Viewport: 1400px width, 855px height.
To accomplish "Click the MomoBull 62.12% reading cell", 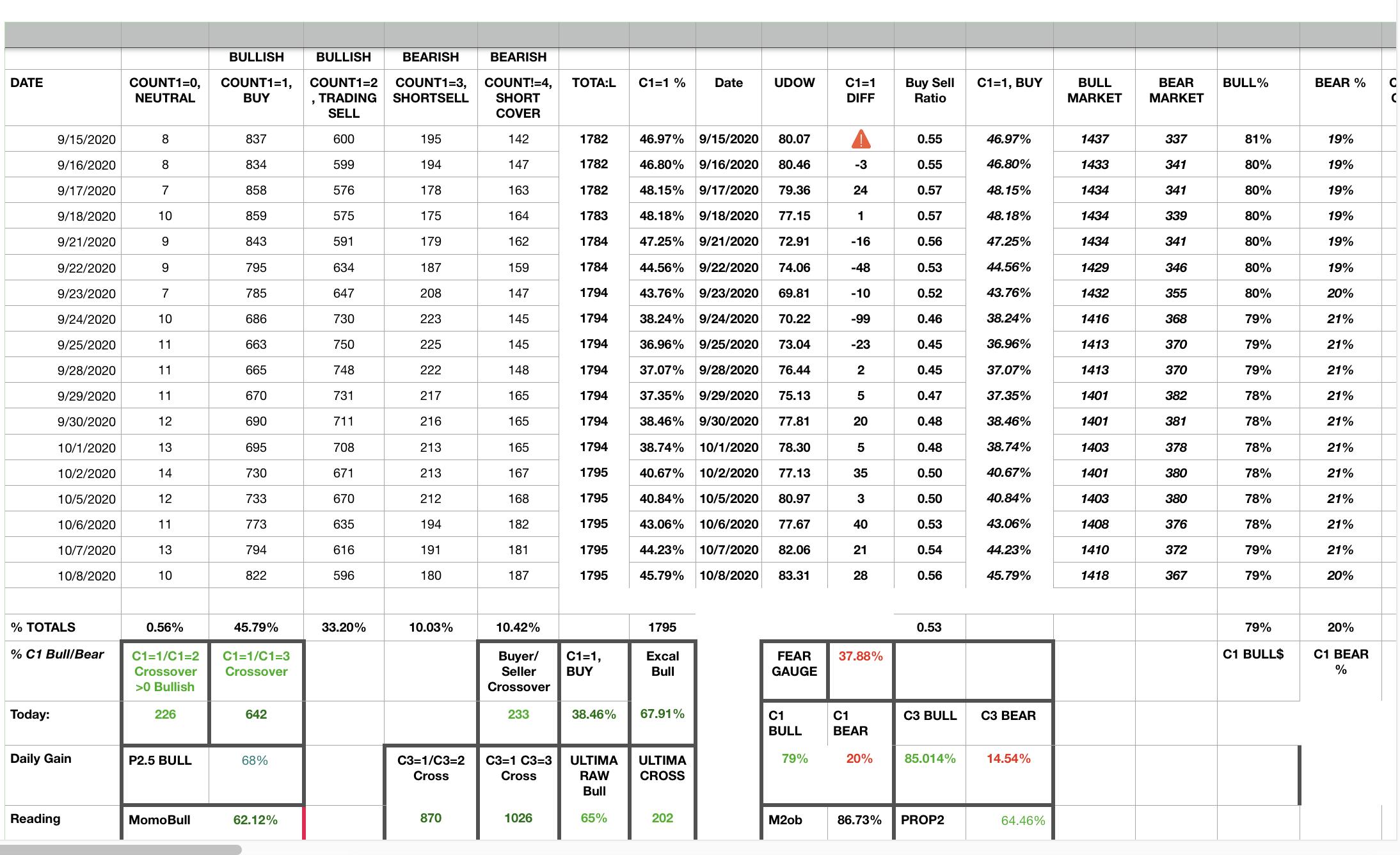I will 255,820.
